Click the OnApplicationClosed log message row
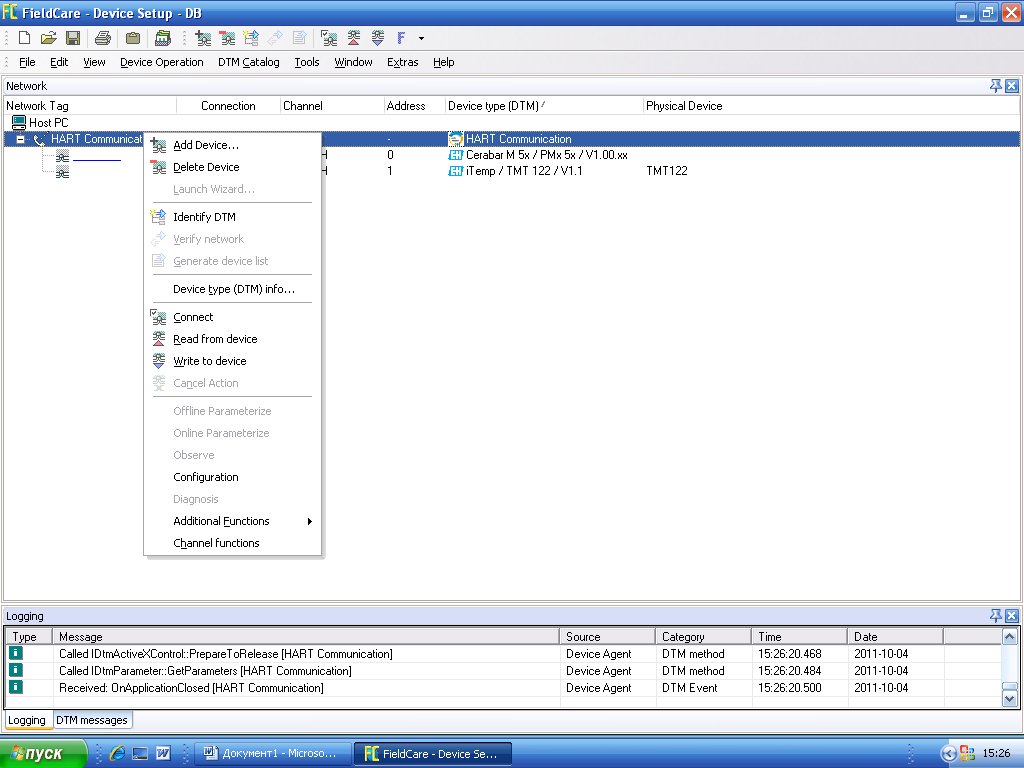Viewport: 1024px width, 768px height. tap(503, 688)
